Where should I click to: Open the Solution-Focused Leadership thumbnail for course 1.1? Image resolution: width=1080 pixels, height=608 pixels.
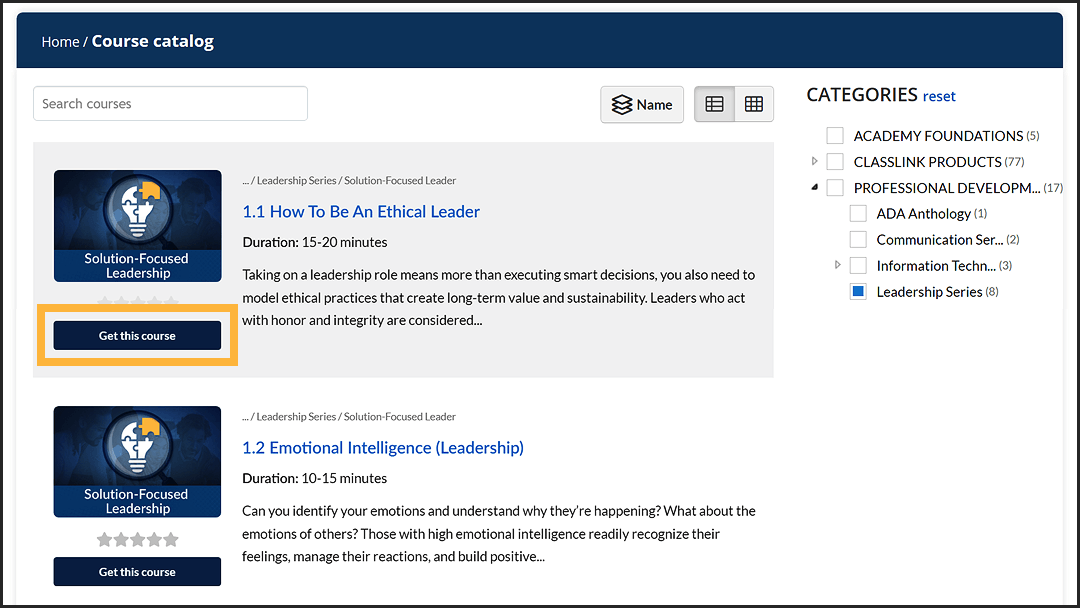coord(137,226)
